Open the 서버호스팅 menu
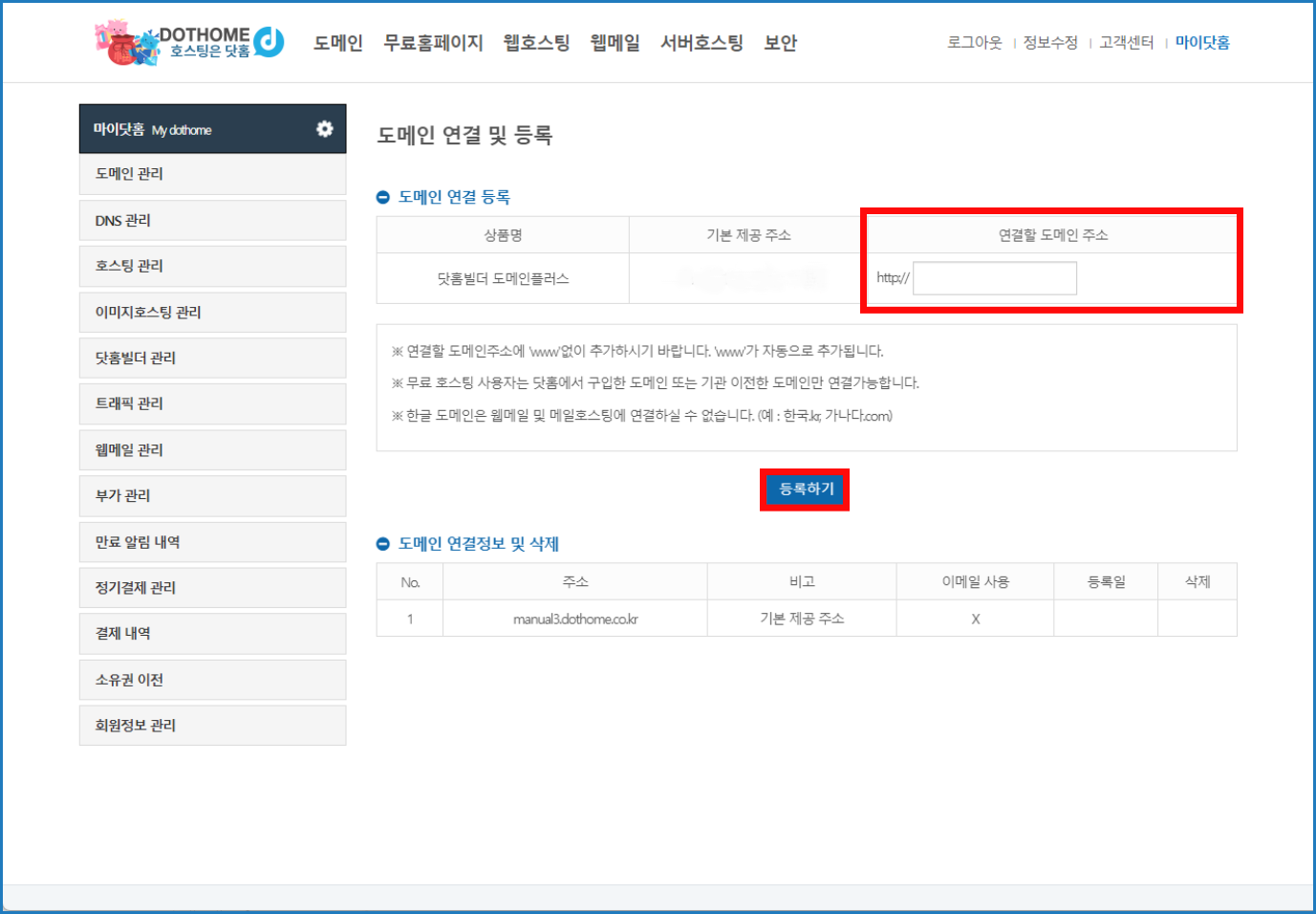The image size is (1316, 914). point(701,43)
